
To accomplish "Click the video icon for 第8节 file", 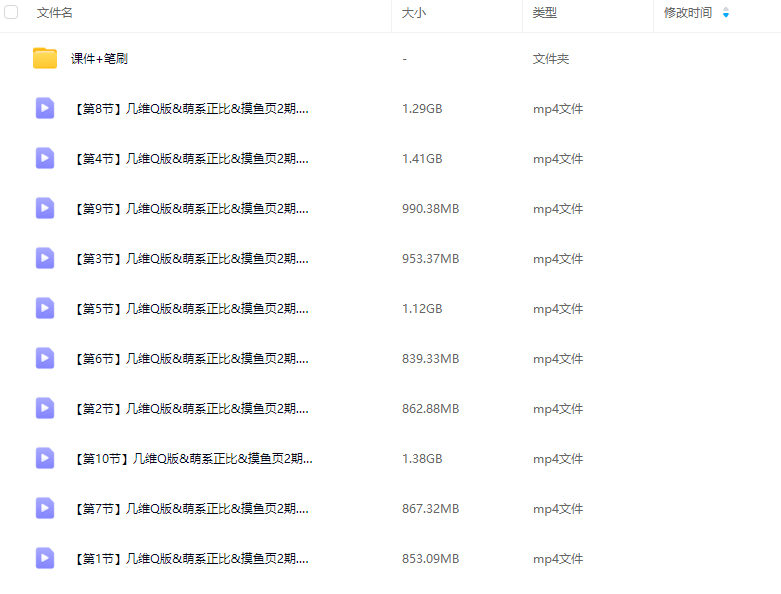I will (x=45, y=108).
